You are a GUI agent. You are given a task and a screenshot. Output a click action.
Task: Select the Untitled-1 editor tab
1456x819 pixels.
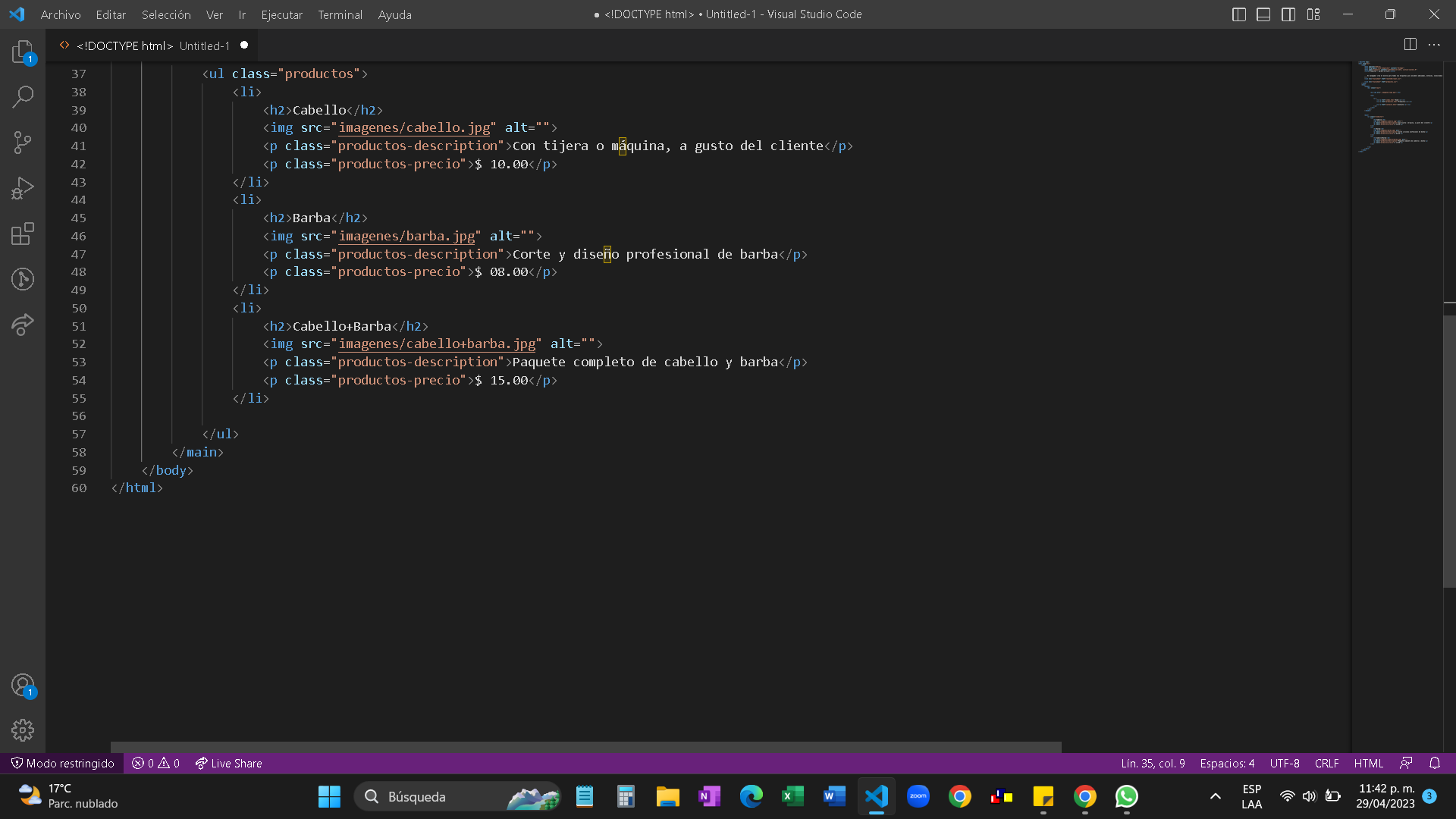152,45
